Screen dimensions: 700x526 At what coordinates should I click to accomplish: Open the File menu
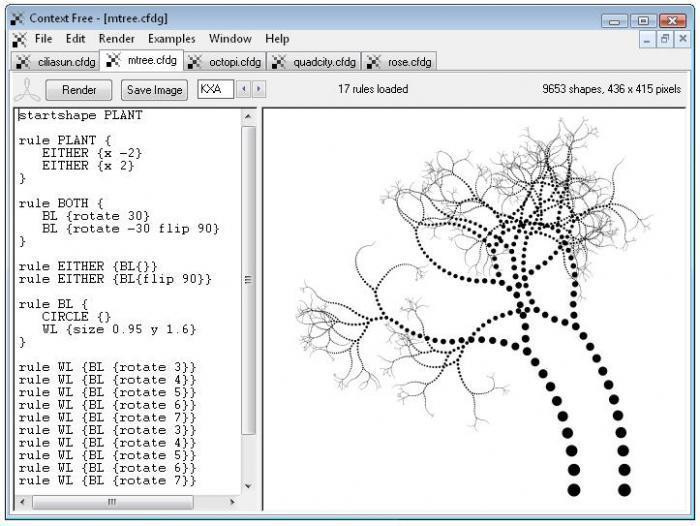pyautogui.click(x=43, y=39)
